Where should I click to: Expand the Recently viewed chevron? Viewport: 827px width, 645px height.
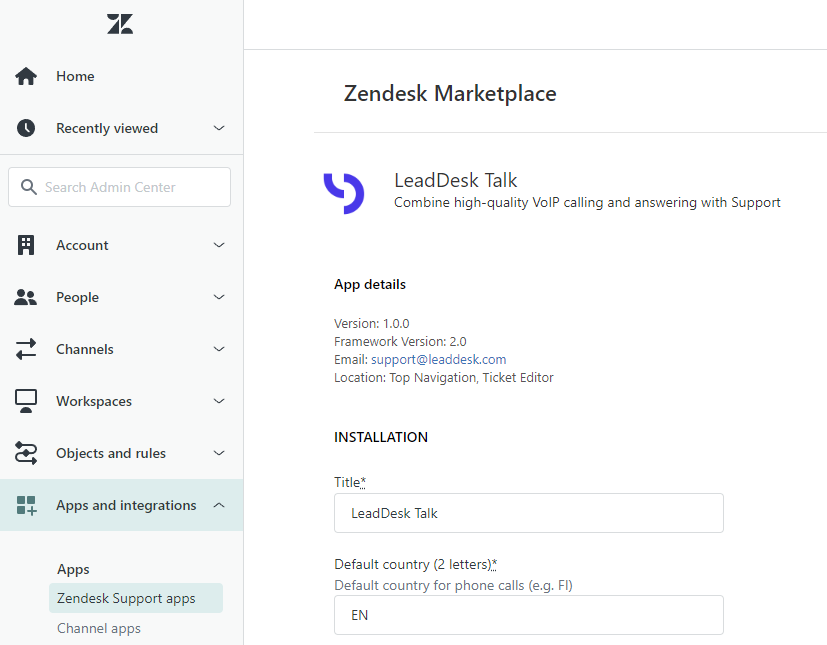click(x=219, y=128)
